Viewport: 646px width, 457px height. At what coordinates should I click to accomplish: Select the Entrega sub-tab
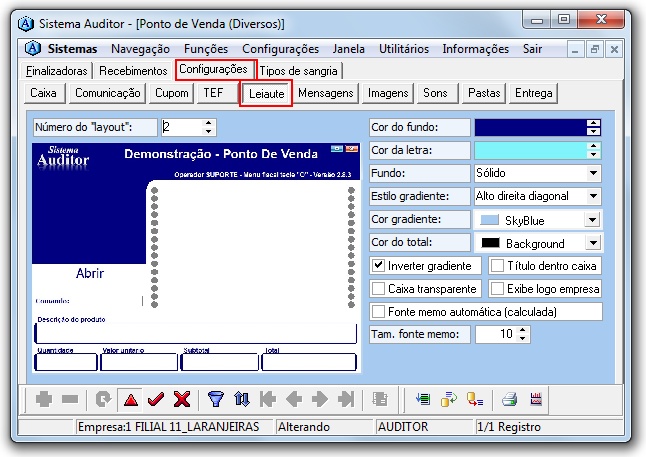click(x=534, y=93)
